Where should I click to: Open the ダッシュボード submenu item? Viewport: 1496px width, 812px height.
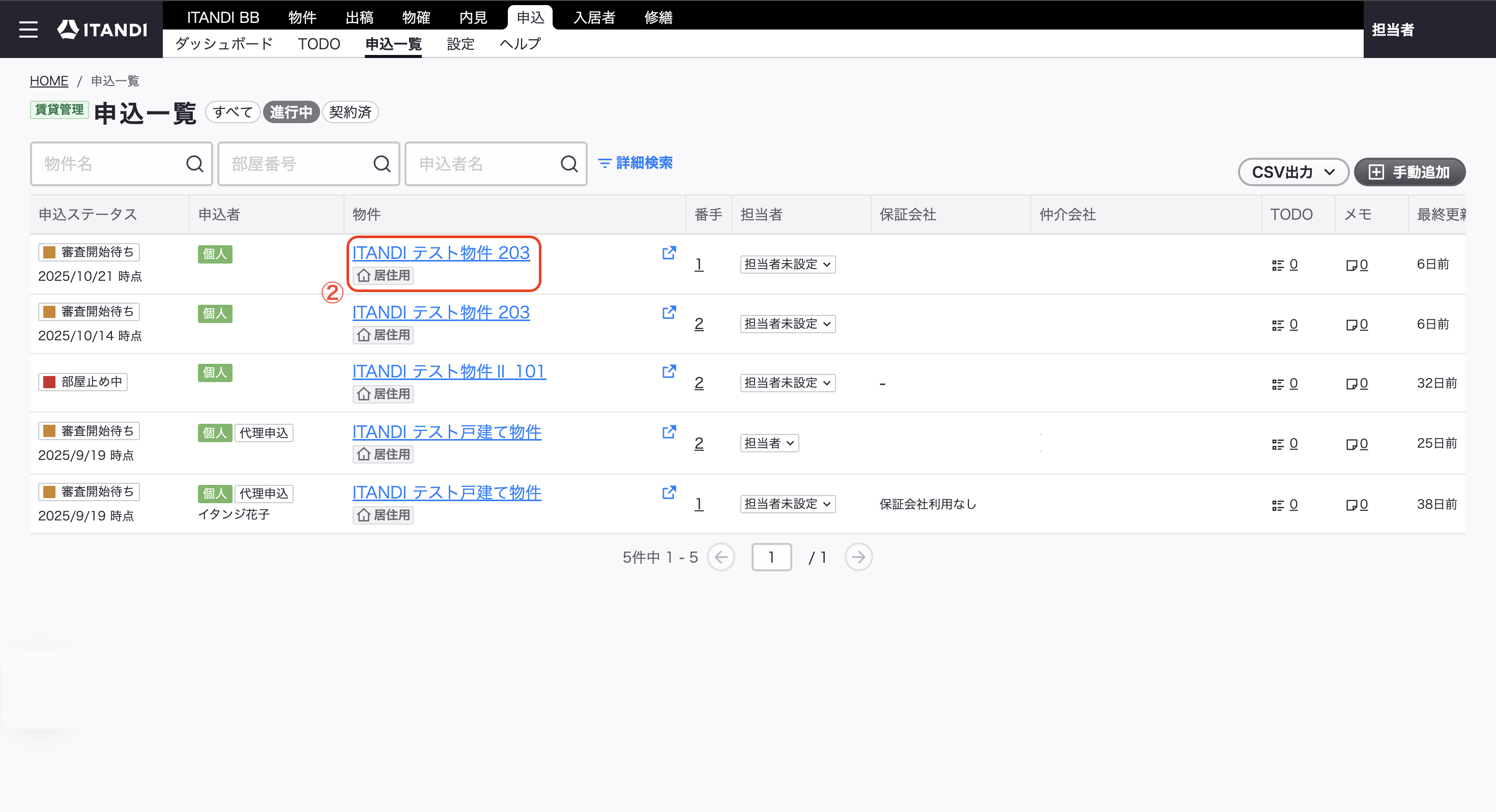coord(224,44)
